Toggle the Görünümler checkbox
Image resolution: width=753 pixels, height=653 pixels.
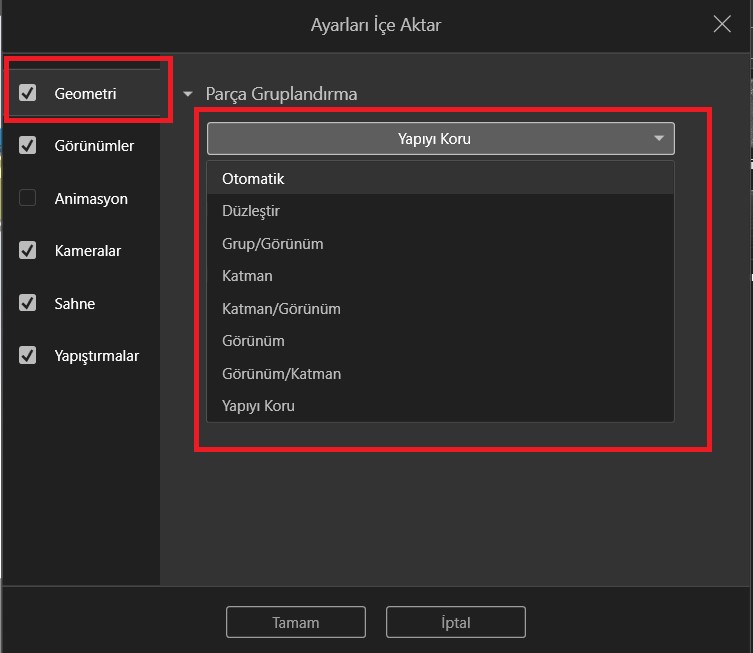[x=28, y=146]
